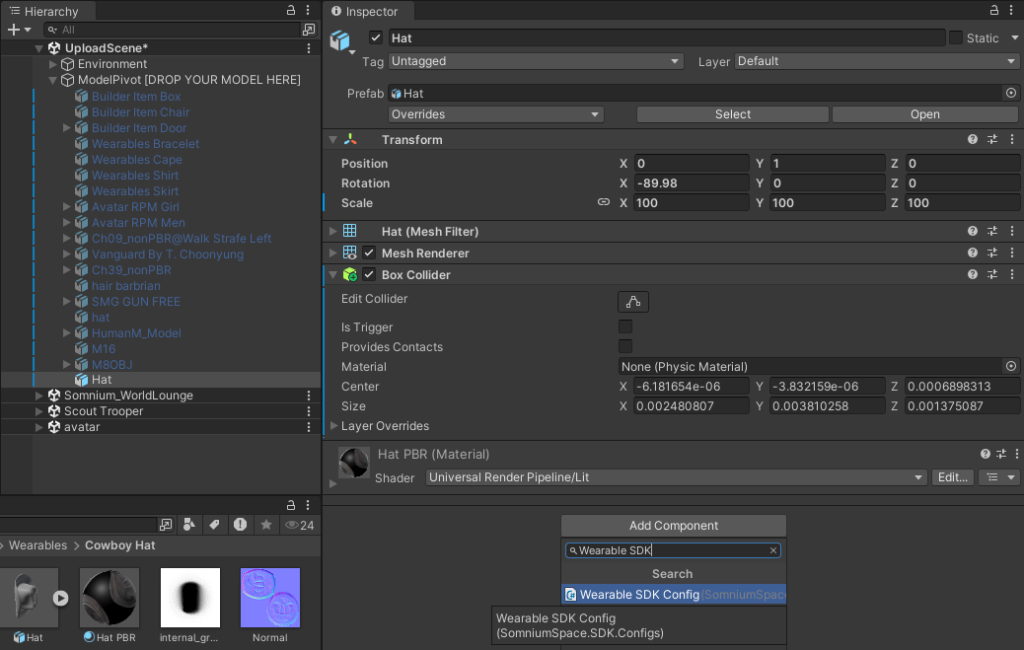Click the Material object picker circle icon
Screen dimensions: 1024x650
pyautogui.click(x=1010, y=367)
